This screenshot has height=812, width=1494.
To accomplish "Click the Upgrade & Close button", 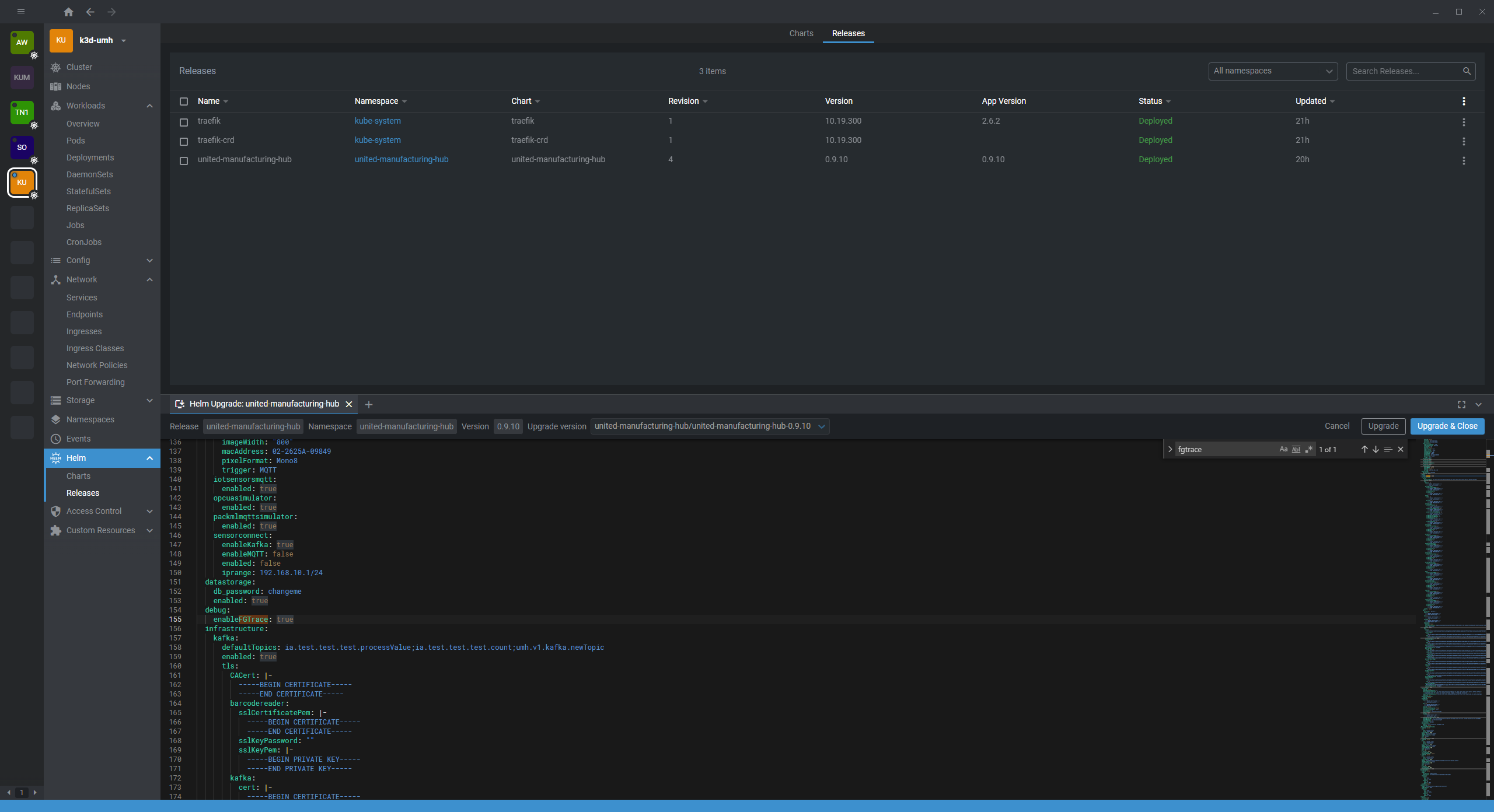I will click(x=1447, y=426).
